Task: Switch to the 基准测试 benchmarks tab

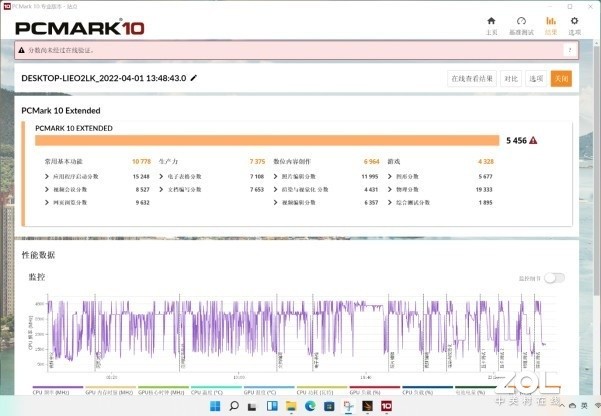Action: 521,26
